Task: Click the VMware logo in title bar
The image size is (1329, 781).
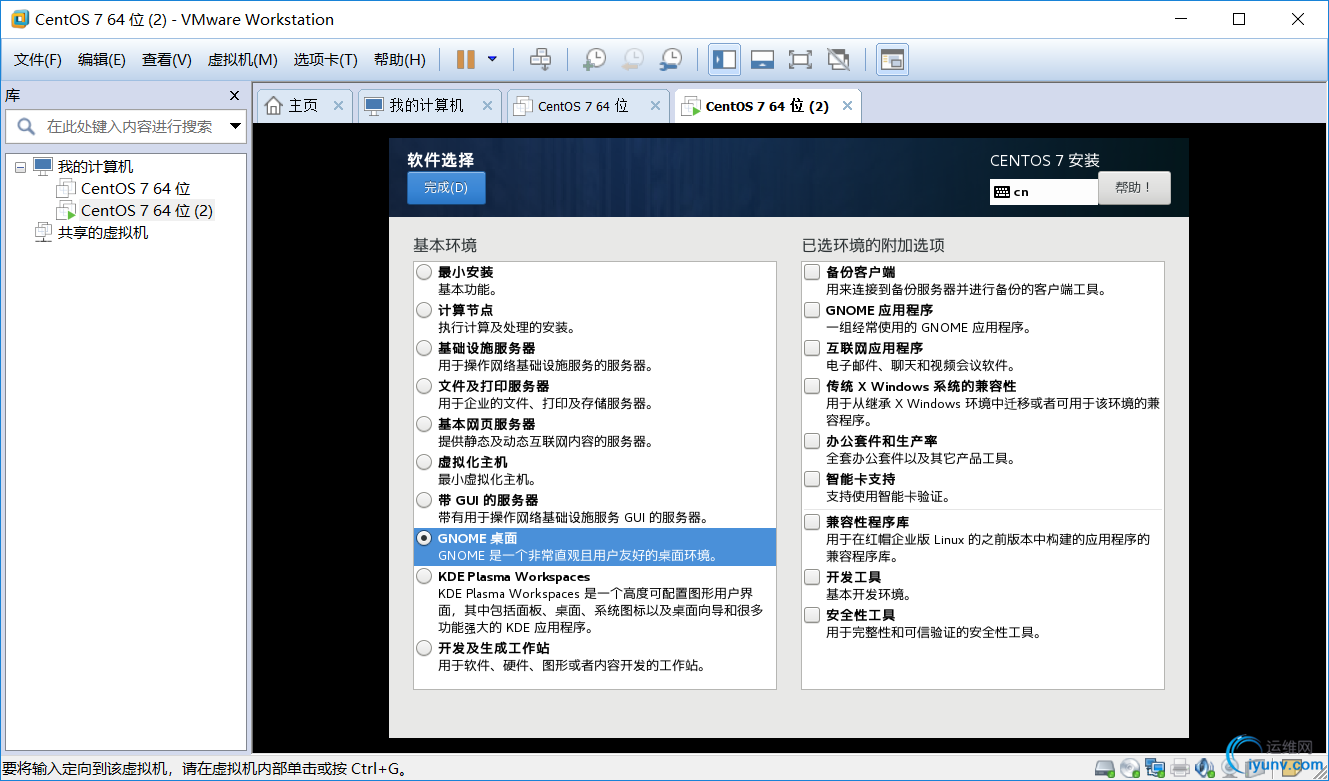Action: pos(18,19)
